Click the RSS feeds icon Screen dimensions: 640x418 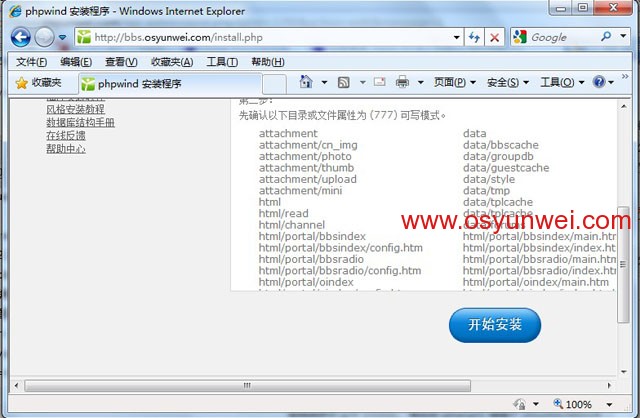344,82
